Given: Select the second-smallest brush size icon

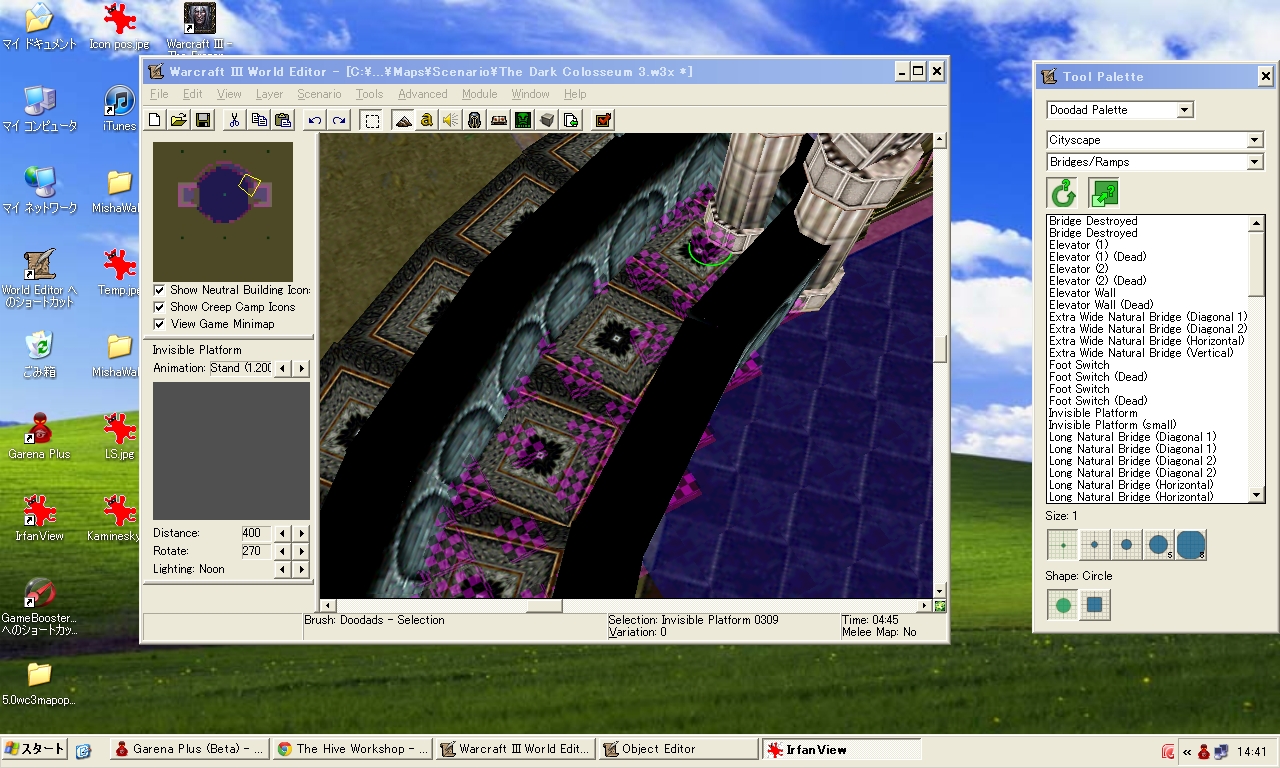Looking at the screenshot, I should point(1095,545).
